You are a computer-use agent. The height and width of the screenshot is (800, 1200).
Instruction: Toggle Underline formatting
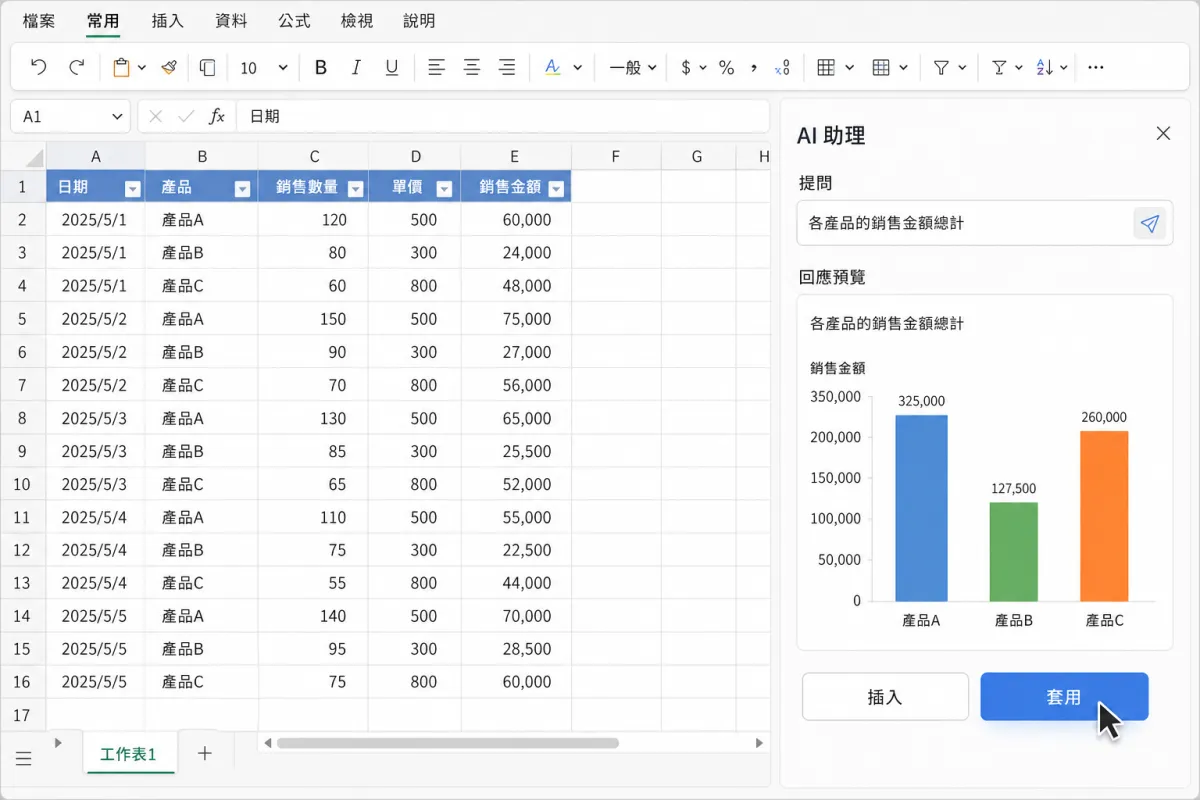pos(391,67)
